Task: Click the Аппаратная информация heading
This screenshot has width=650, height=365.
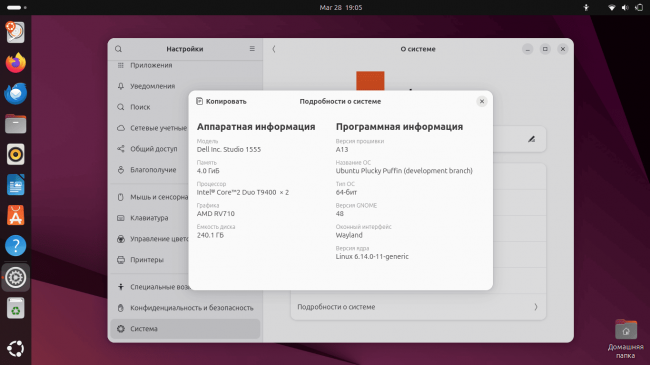Action: pos(256,127)
